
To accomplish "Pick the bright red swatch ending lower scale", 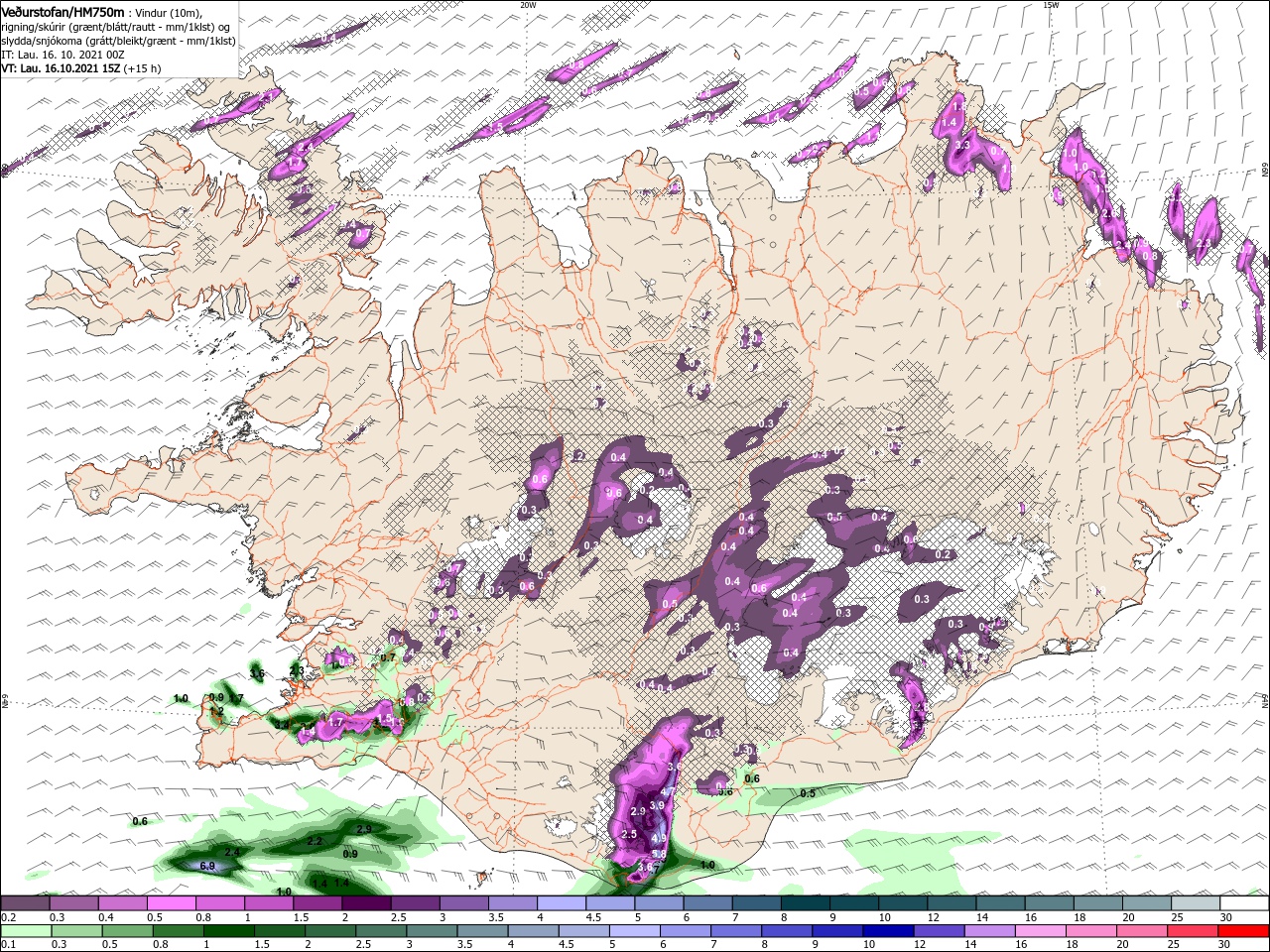I will point(1243,931).
